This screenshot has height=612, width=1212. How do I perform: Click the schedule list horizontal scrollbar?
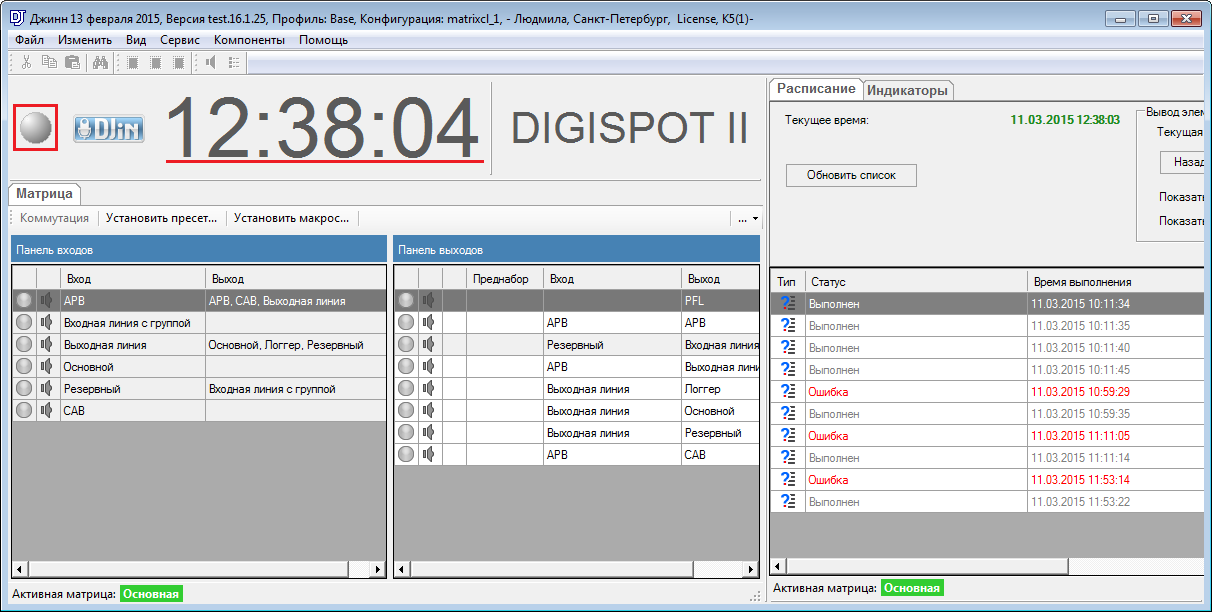coord(988,566)
